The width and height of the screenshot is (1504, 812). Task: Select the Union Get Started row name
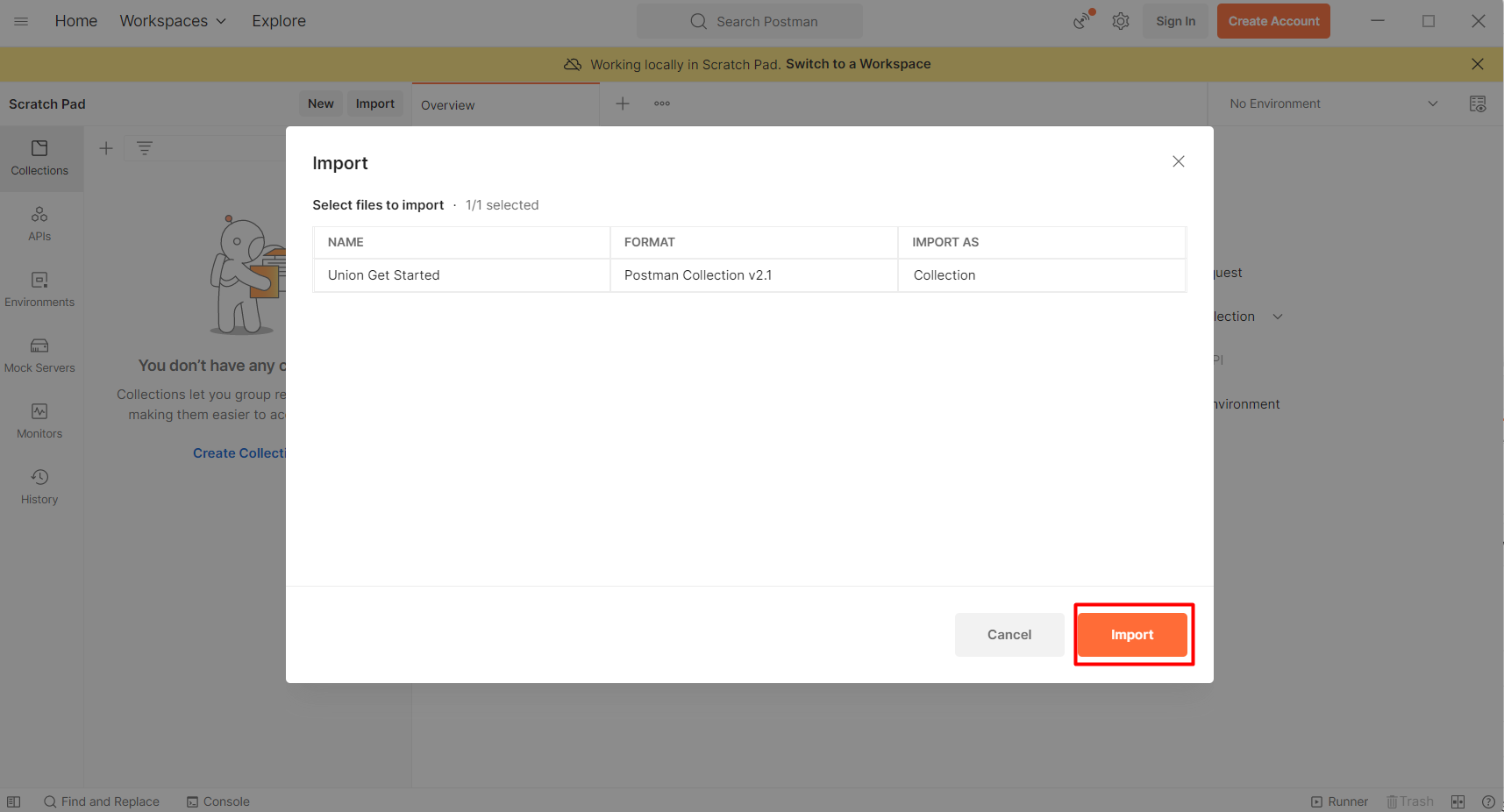(384, 275)
